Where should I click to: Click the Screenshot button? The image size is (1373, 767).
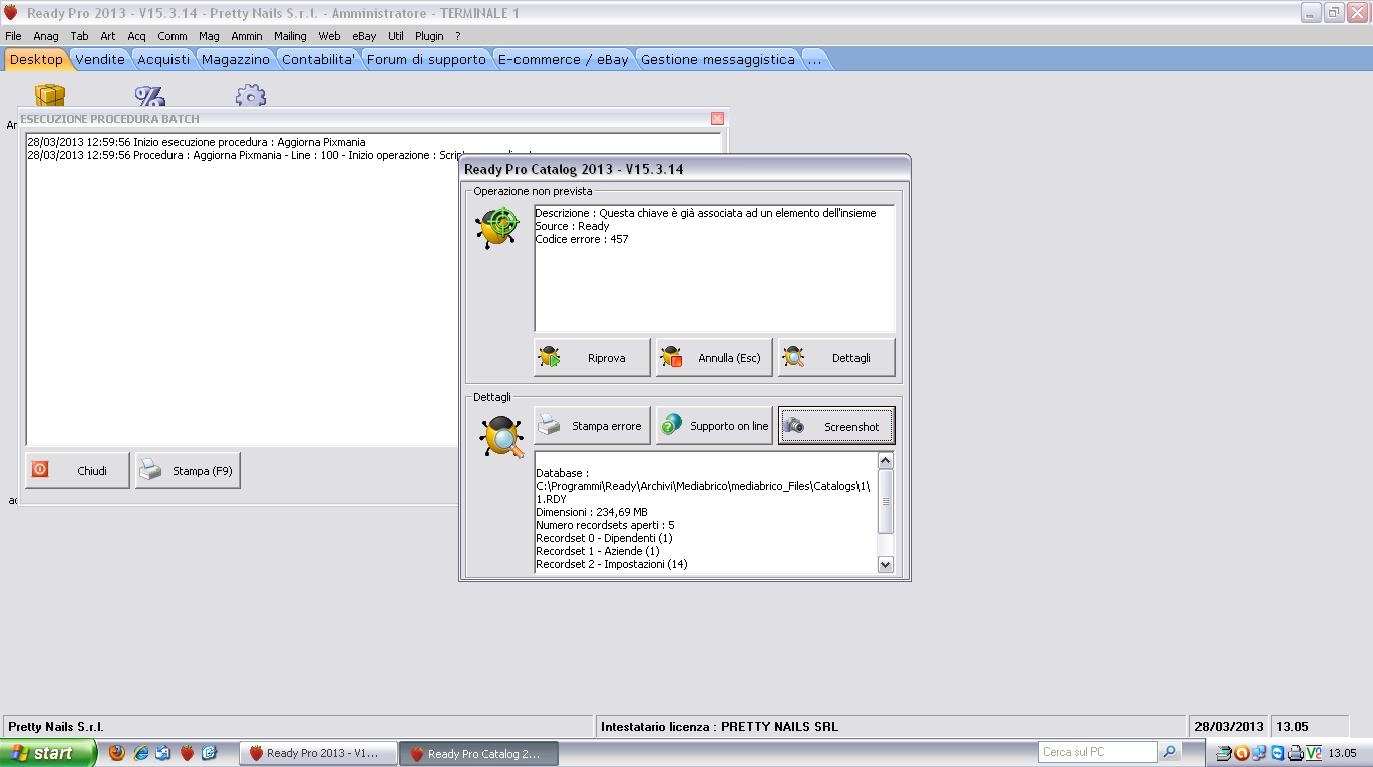[836, 426]
